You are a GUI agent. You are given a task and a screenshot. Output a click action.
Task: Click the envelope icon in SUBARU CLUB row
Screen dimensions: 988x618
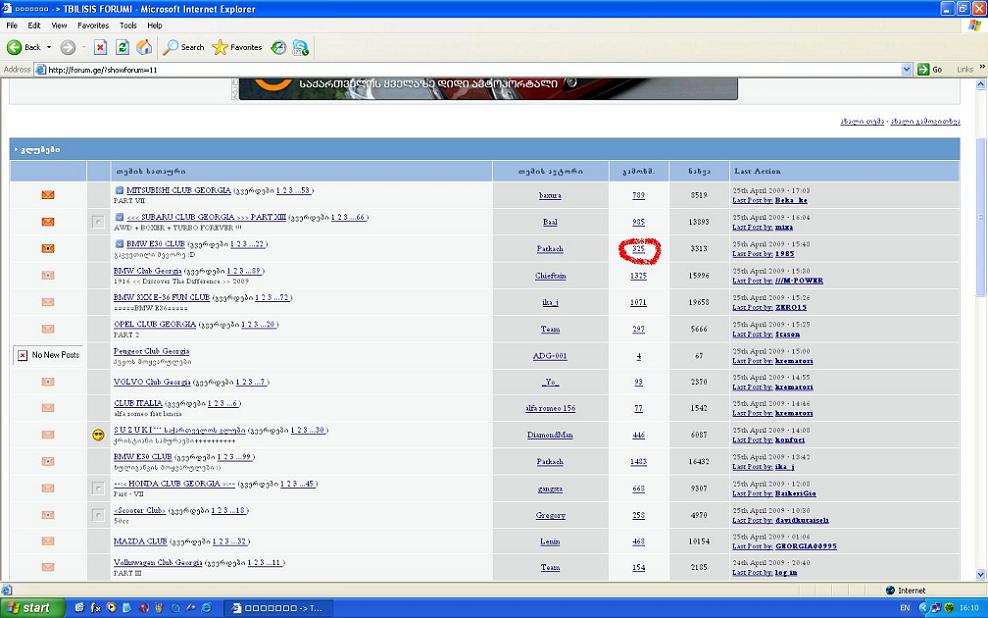[48, 222]
